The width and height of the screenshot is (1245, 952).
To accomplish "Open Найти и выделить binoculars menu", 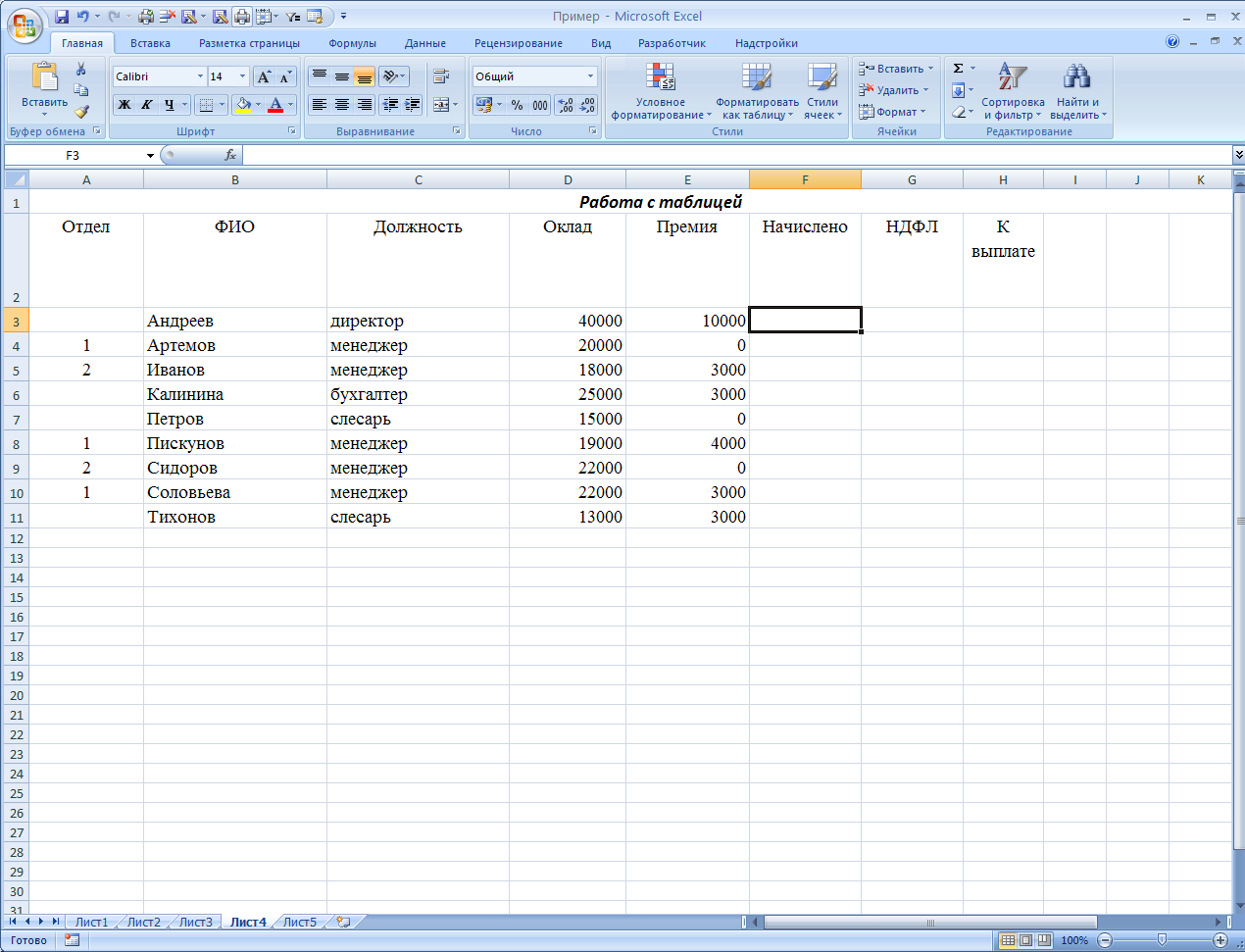I will [x=1077, y=91].
